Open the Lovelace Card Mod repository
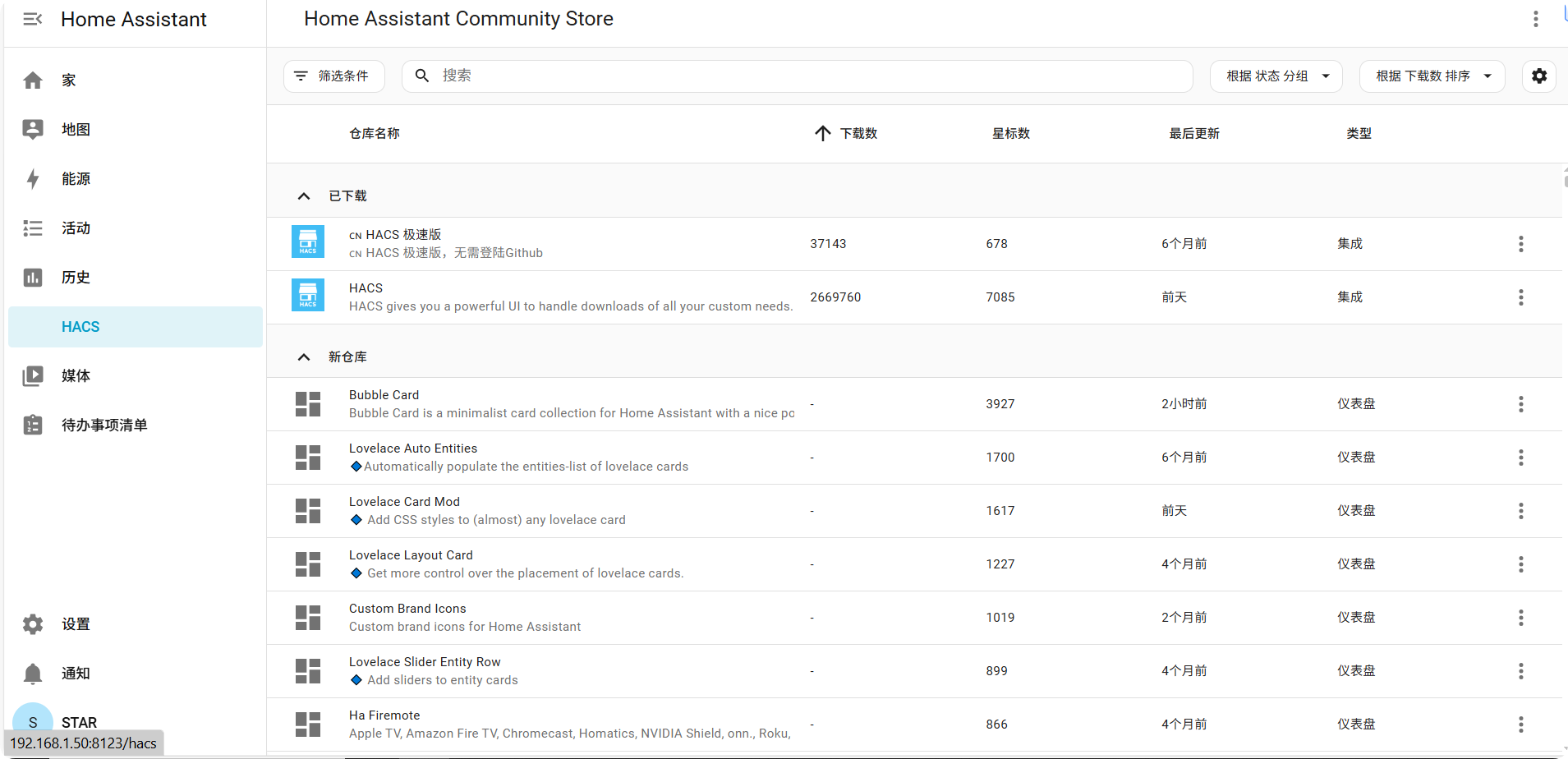 (x=404, y=502)
